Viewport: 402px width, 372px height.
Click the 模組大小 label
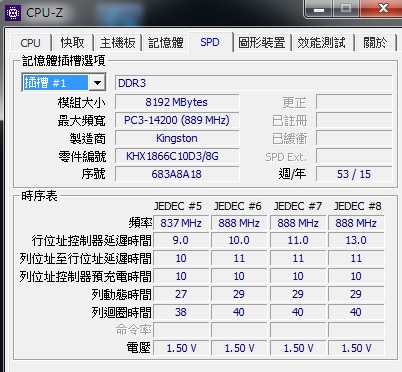(x=82, y=102)
